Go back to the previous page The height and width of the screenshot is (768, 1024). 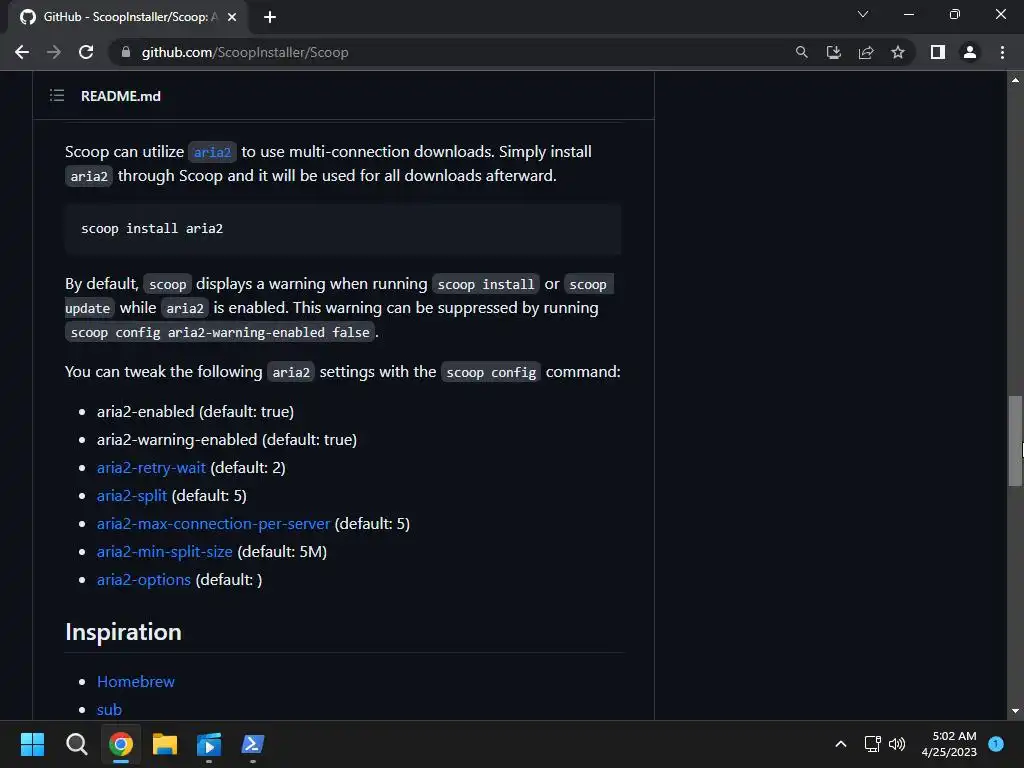tap(22, 52)
